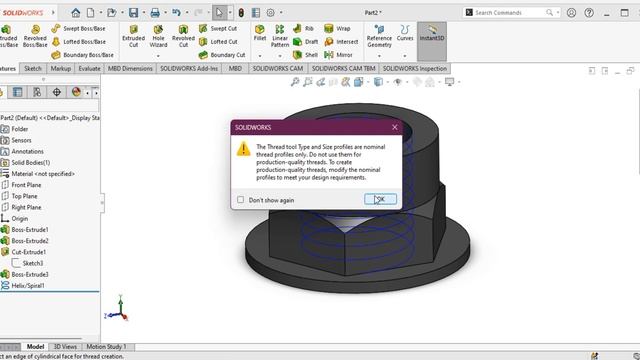The height and width of the screenshot is (360, 640).
Task: Switch to the Evaluate tab
Action: click(89, 69)
